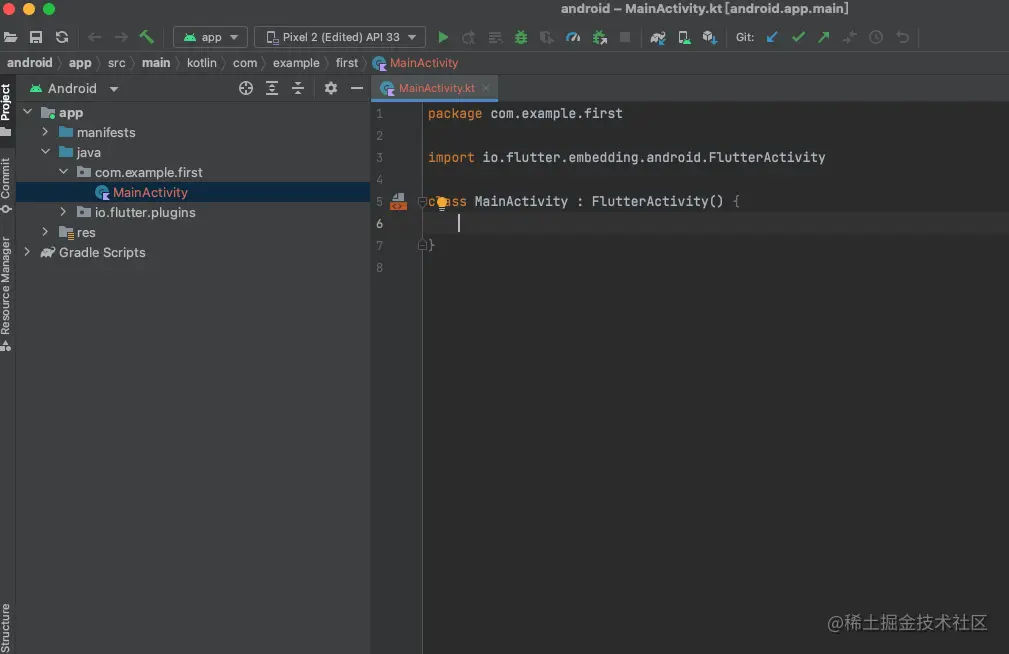Viewport: 1009px width, 654px height.
Task: Open the app run configuration dropdown
Action: tap(210, 37)
